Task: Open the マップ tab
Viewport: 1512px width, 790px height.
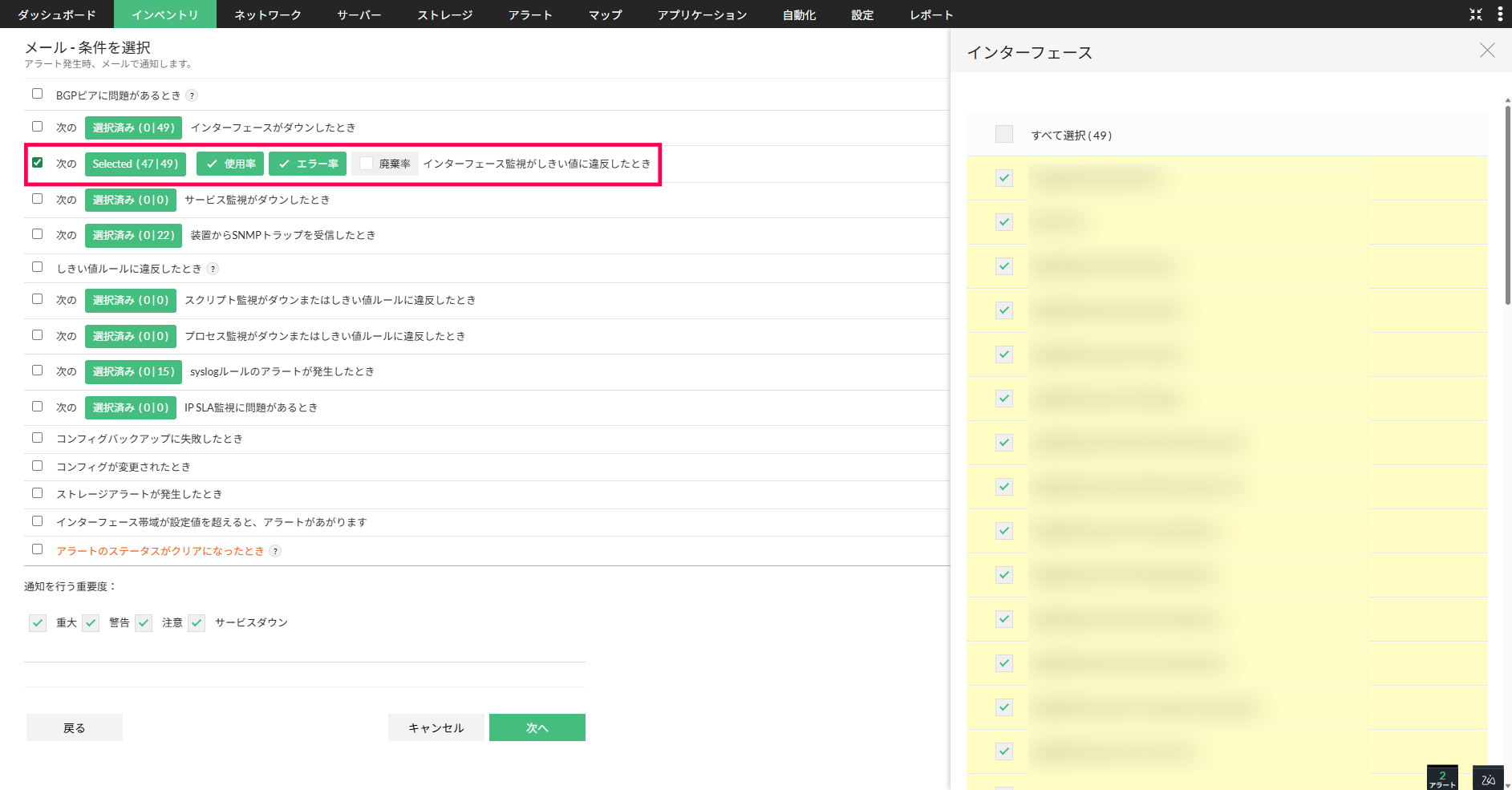Action: [x=606, y=14]
